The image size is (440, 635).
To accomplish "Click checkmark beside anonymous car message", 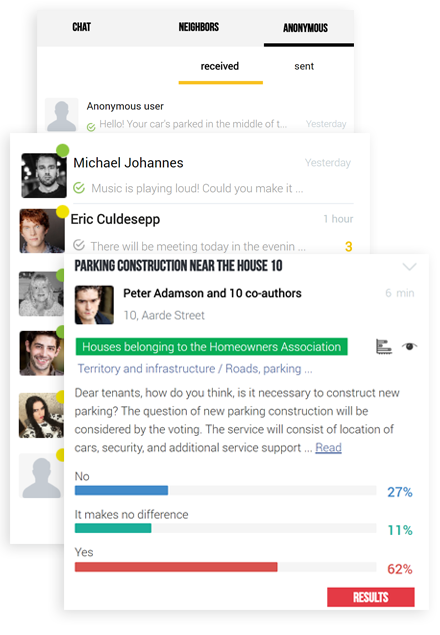I will click(x=91, y=127).
